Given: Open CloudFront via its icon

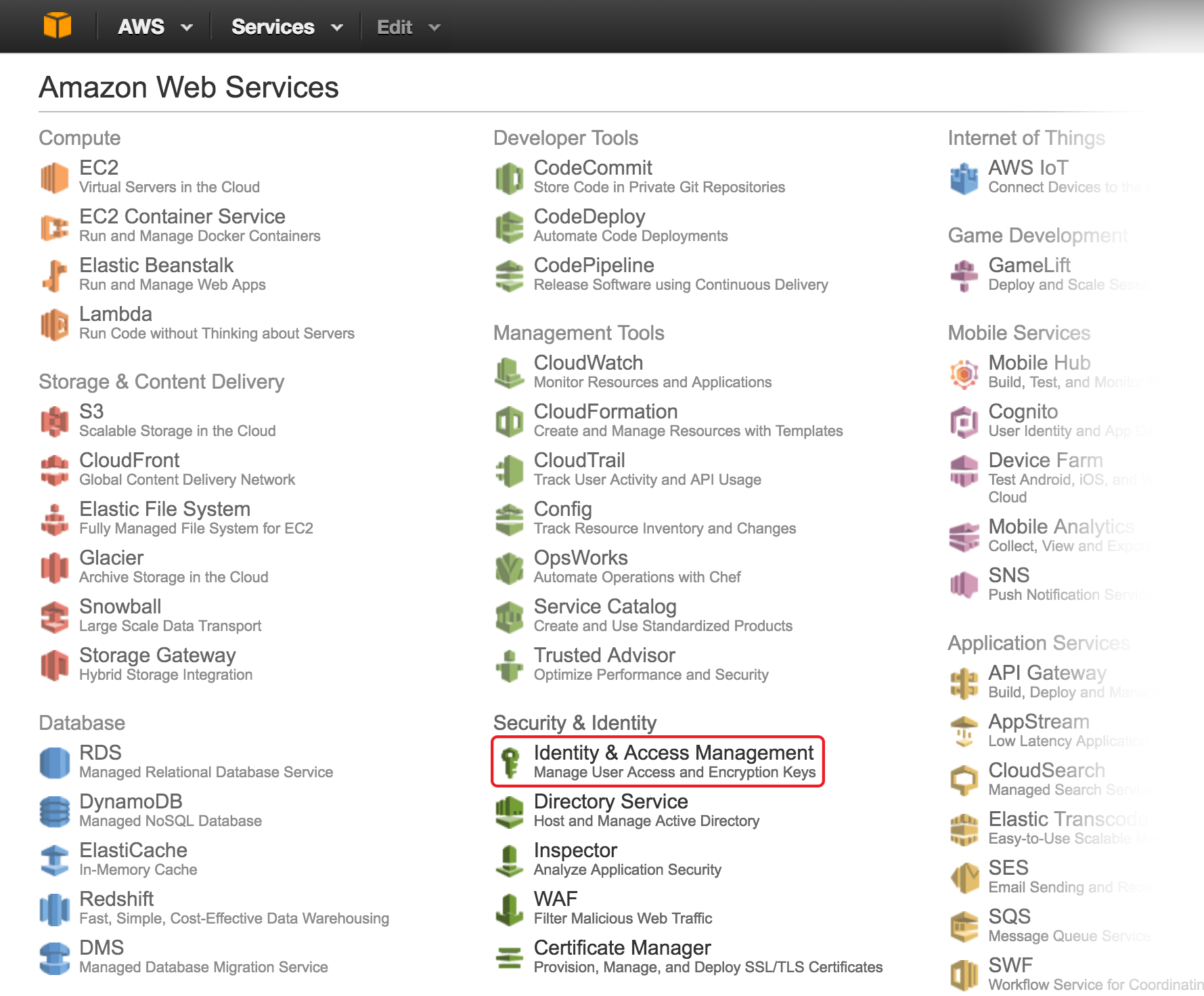Looking at the screenshot, I should pyautogui.click(x=54, y=470).
